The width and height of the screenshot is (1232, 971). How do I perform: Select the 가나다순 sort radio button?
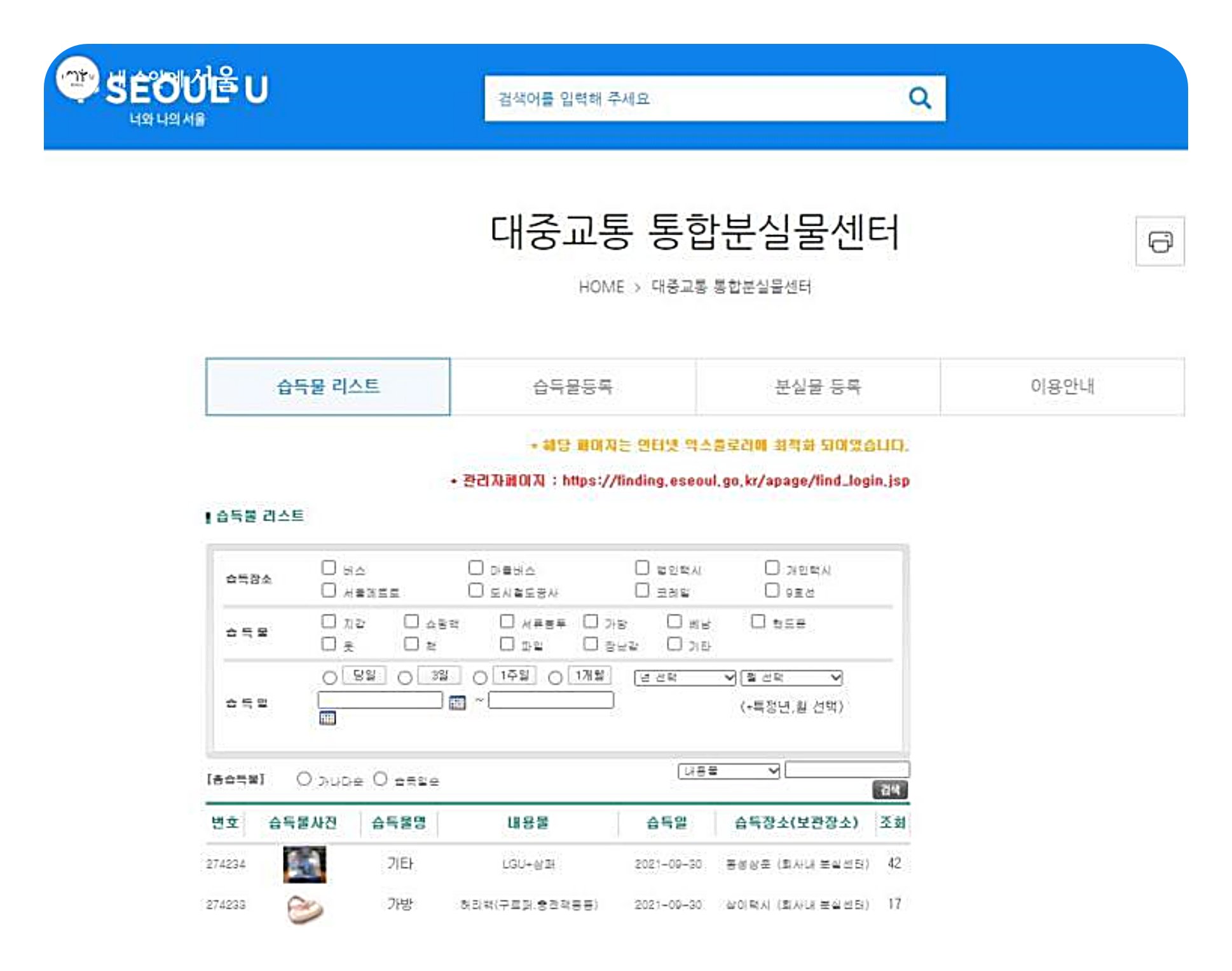coord(304,779)
